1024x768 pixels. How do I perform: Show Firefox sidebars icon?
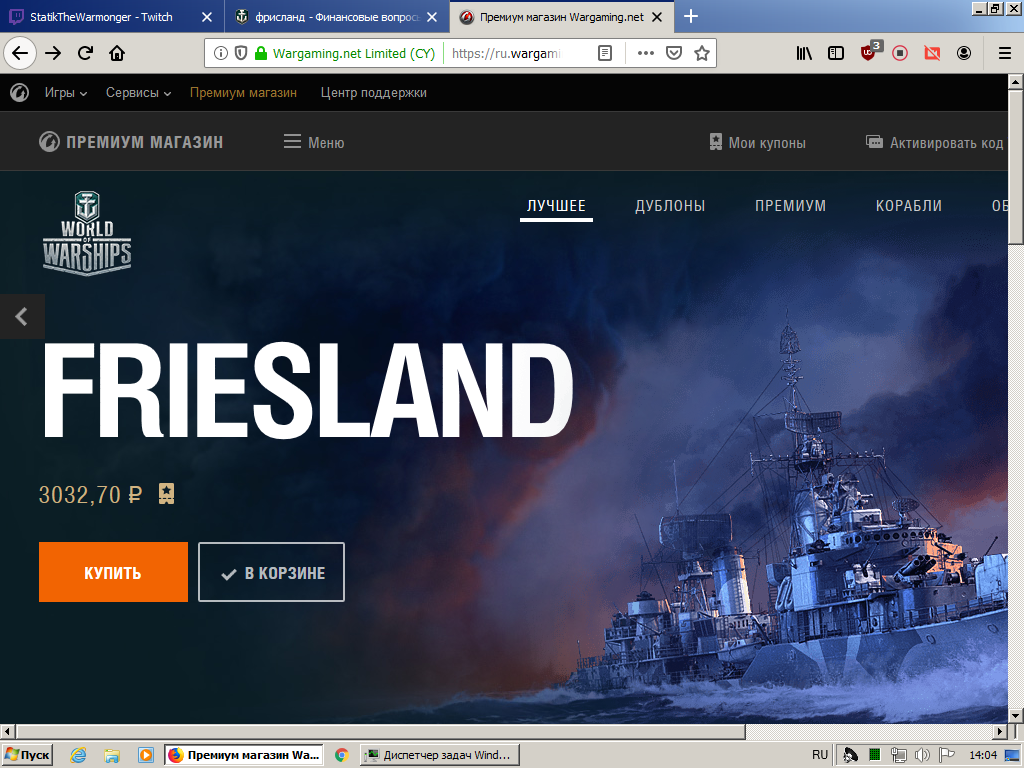tap(836, 53)
